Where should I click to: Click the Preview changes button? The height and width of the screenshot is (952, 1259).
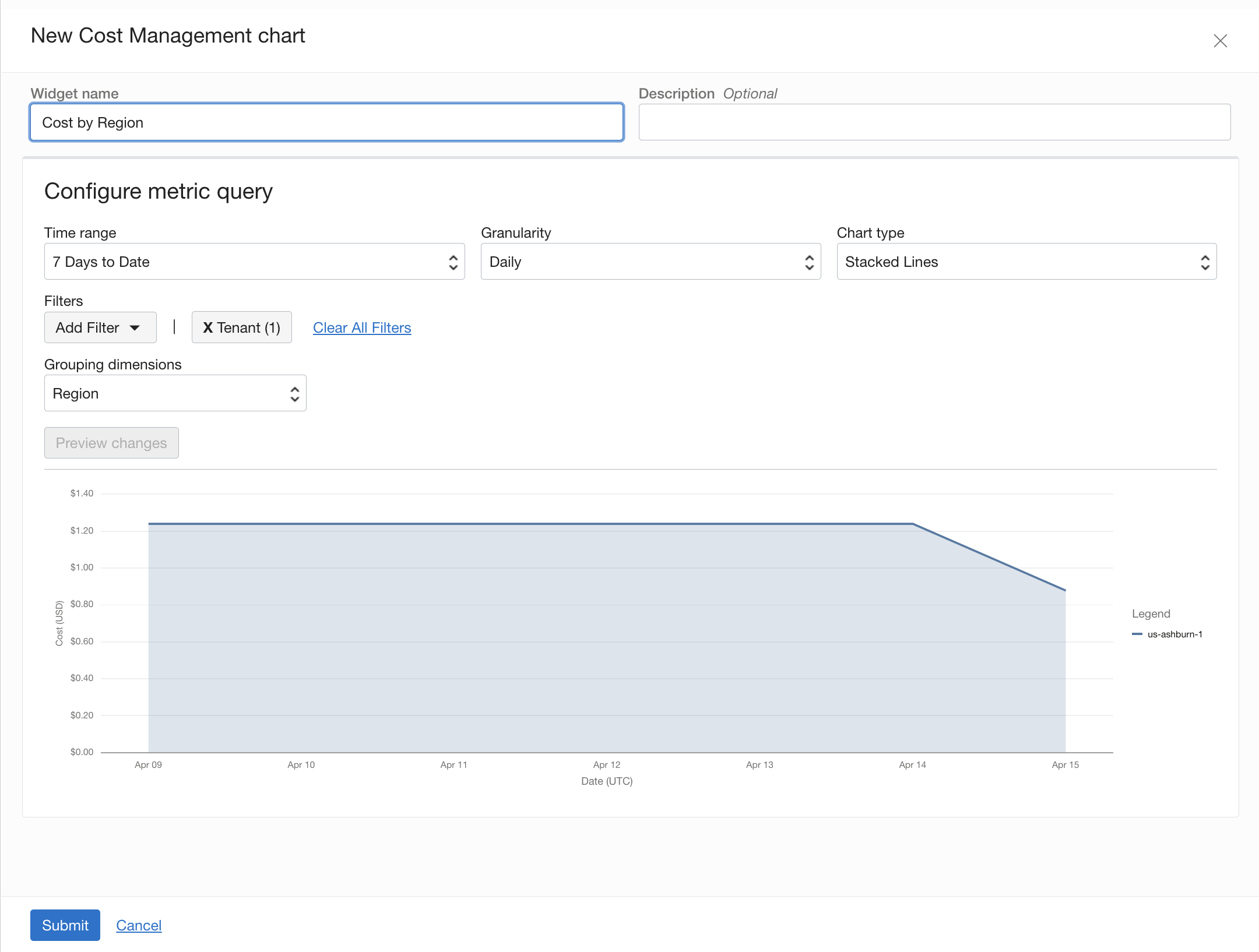(111, 442)
